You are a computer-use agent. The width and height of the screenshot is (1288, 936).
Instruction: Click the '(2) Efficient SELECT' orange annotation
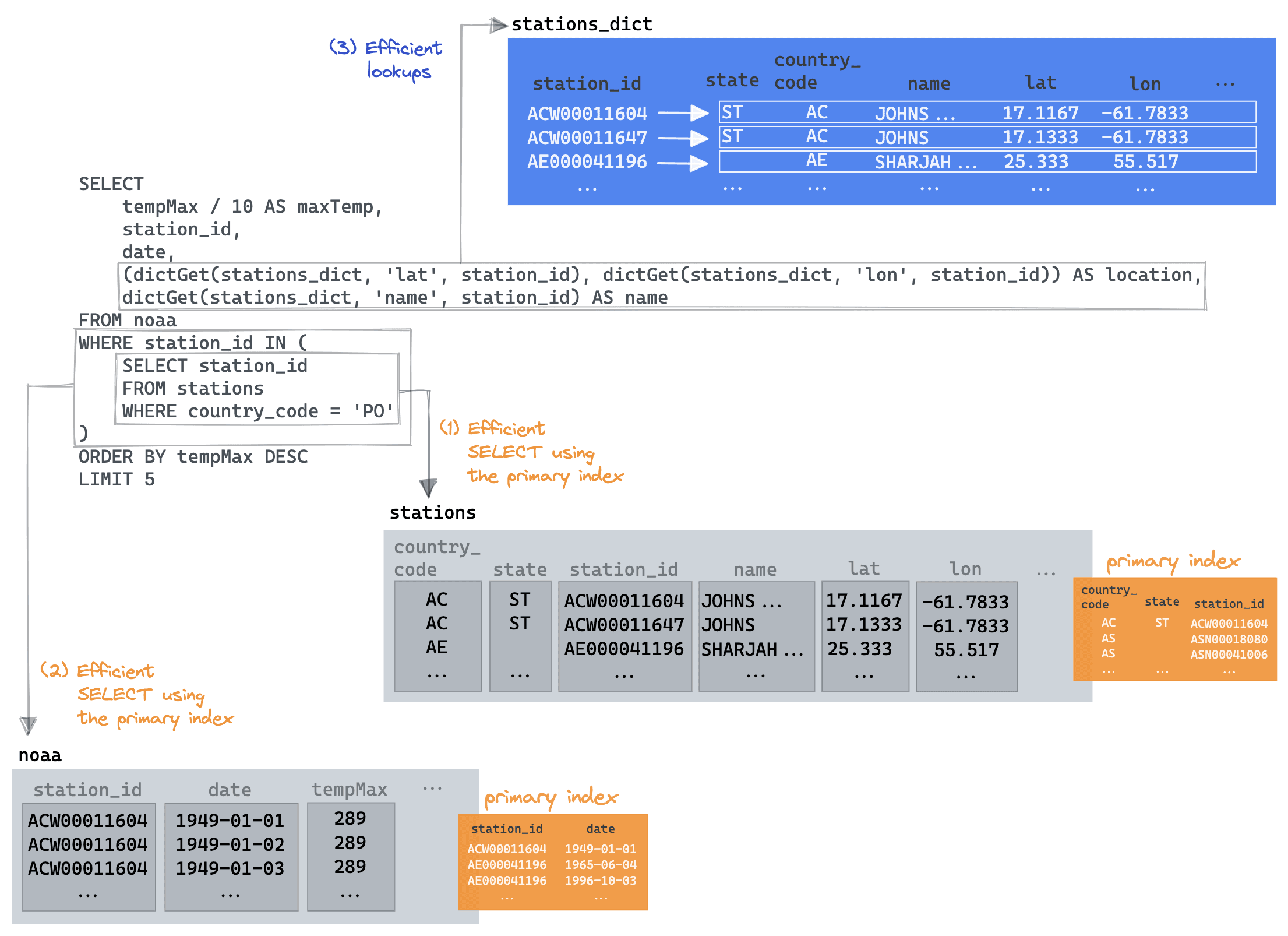point(137,695)
